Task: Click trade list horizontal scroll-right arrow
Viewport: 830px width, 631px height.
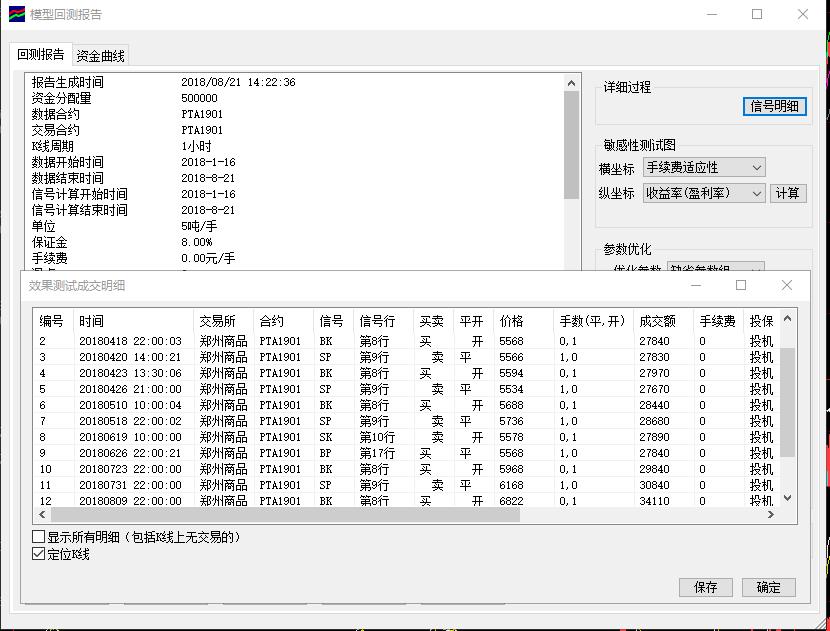Action: tap(771, 514)
